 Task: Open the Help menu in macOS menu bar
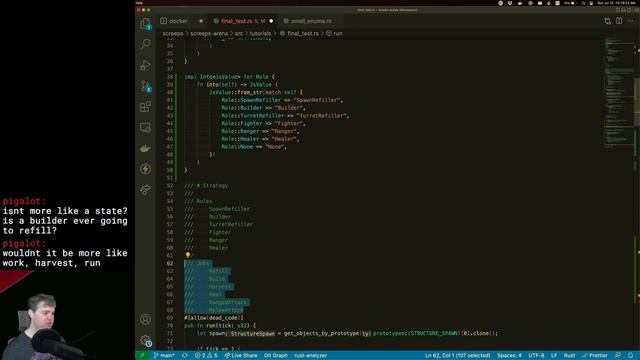coord(140,3)
